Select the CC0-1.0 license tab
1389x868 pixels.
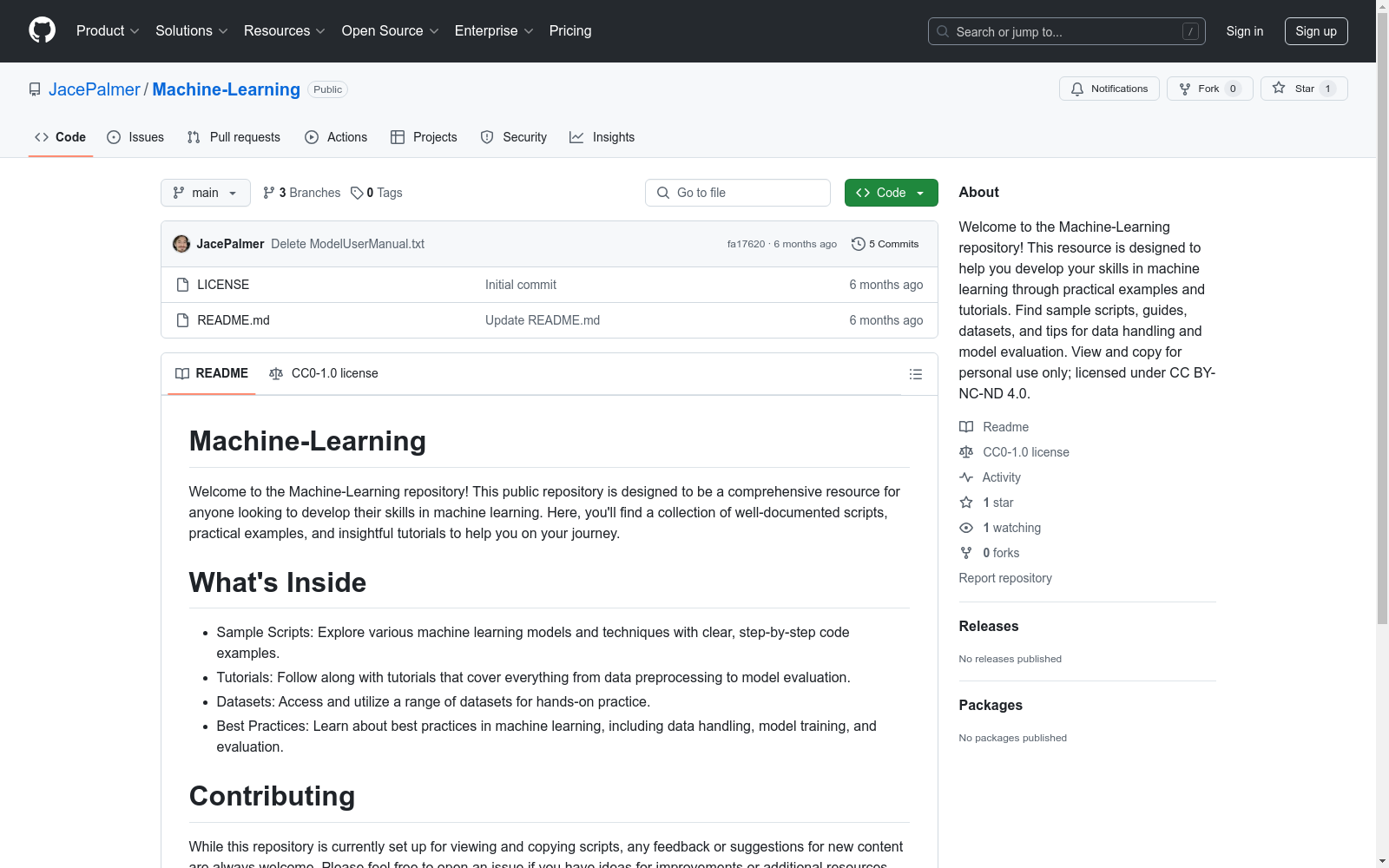[324, 373]
